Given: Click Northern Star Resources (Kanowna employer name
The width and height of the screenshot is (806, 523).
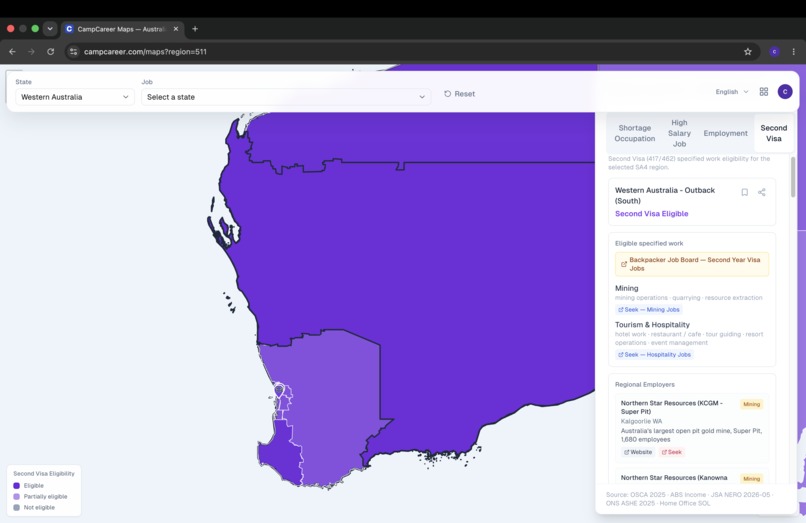Looking at the screenshot, I should click(674, 478).
